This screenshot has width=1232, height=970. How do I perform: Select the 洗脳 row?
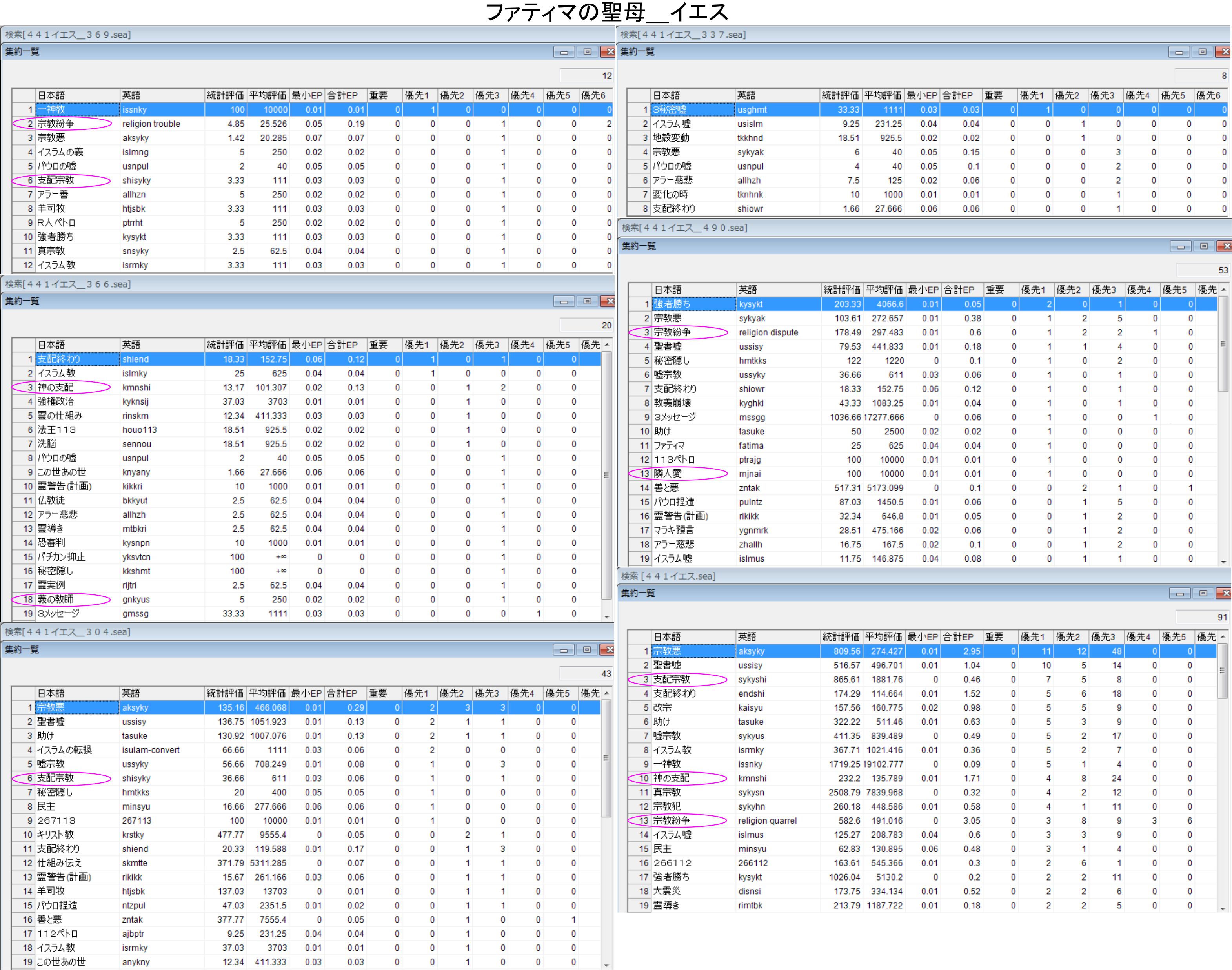307,444
